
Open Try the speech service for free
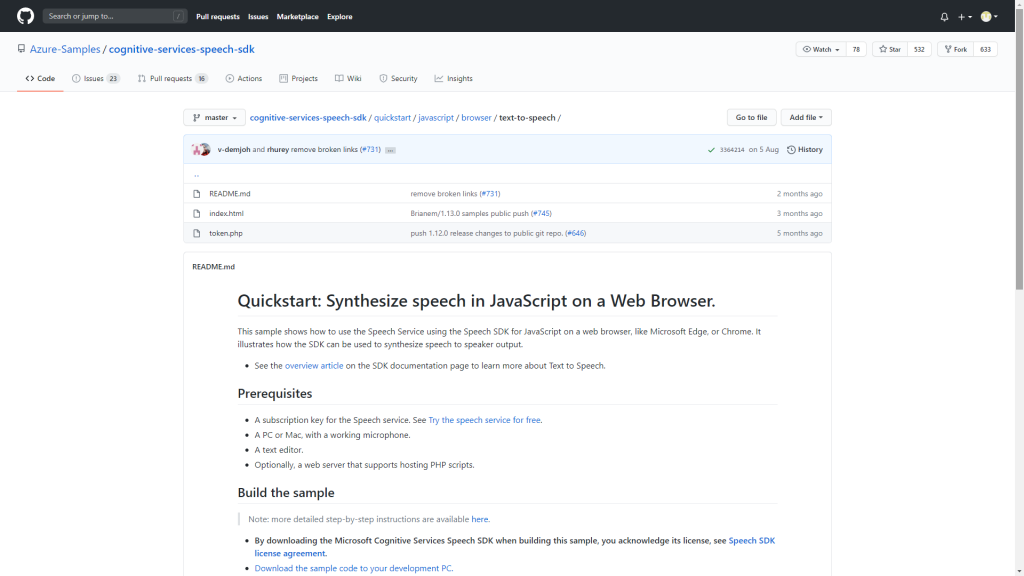484,420
